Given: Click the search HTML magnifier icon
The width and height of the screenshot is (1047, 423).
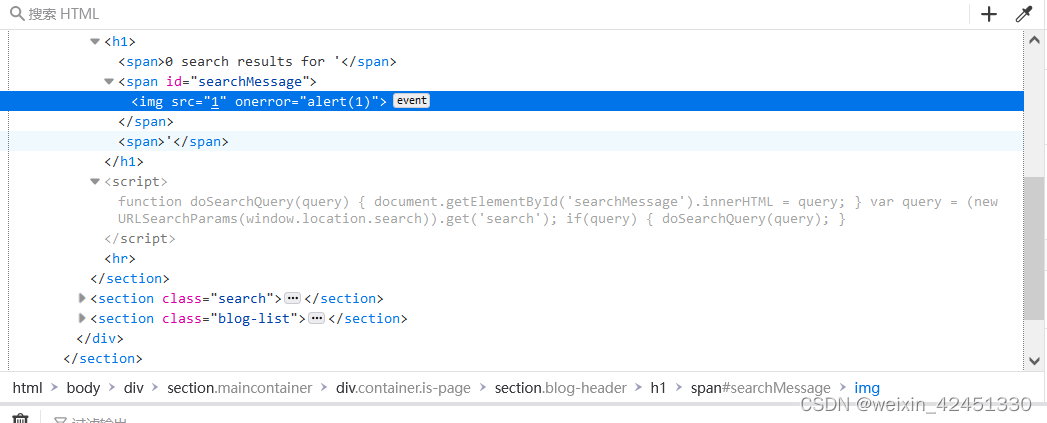Looking at the screenshot, I should coord(17,14).
